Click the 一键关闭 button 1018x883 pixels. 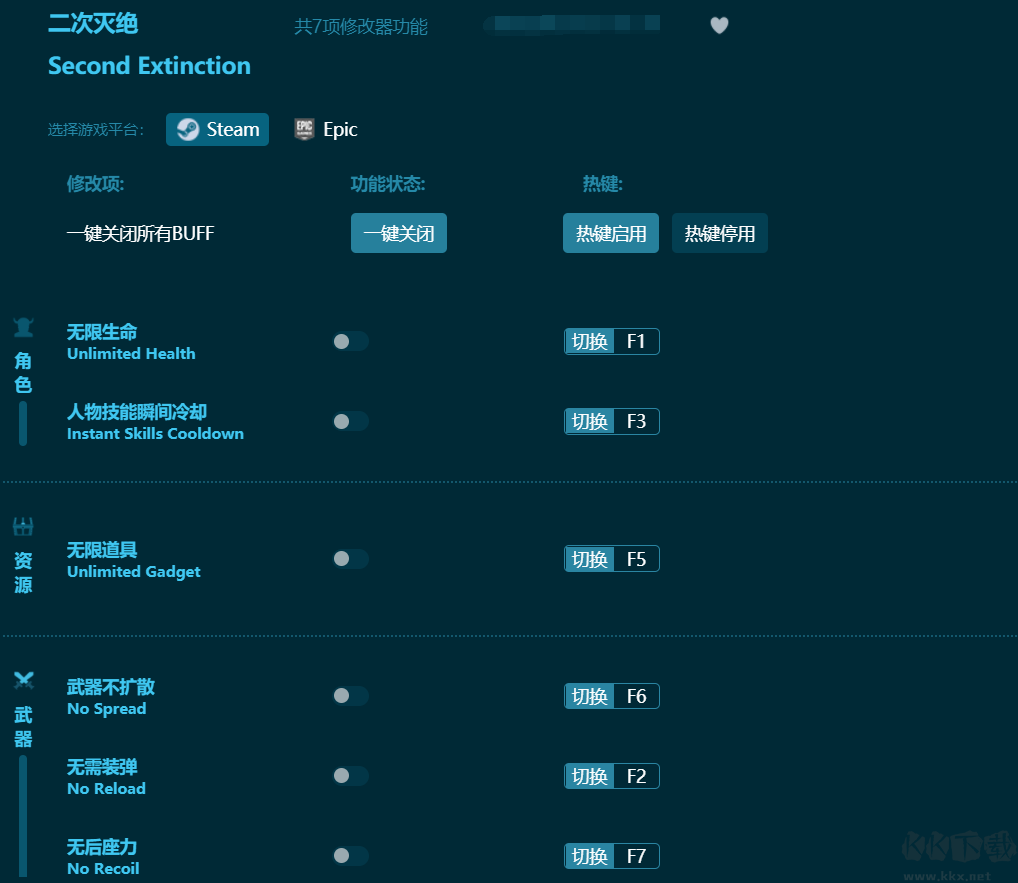398,234
